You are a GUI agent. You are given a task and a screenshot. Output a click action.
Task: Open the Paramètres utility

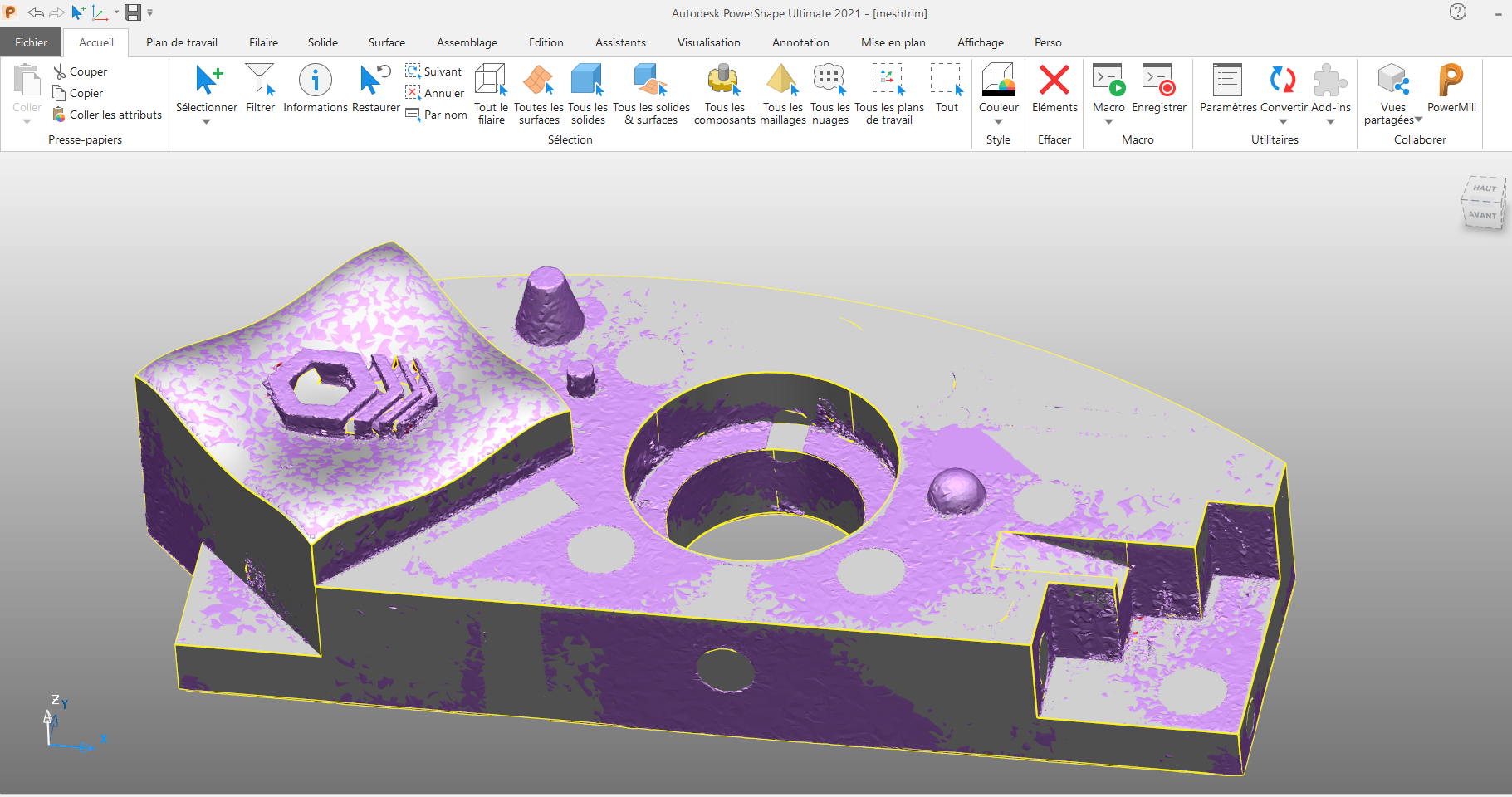pos(1227,81)
